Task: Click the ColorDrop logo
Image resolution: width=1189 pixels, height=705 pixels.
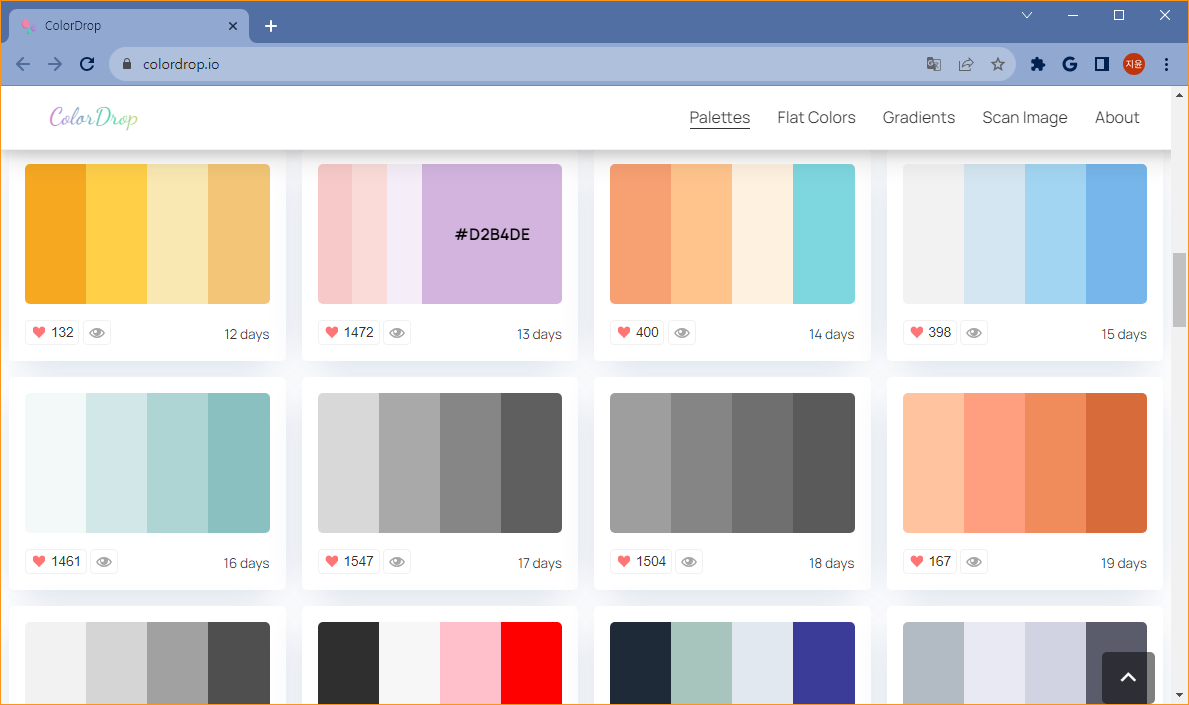Action: (93, 118)
